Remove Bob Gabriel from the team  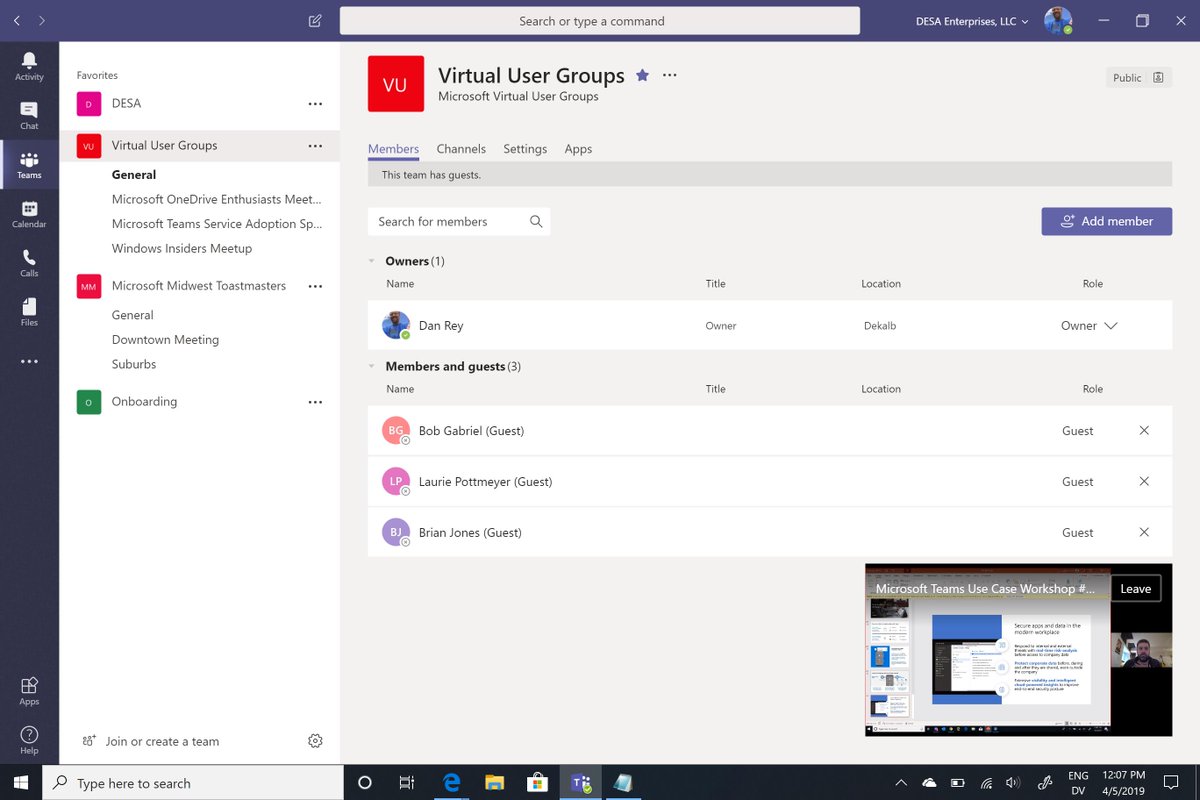coord(1144,430)
